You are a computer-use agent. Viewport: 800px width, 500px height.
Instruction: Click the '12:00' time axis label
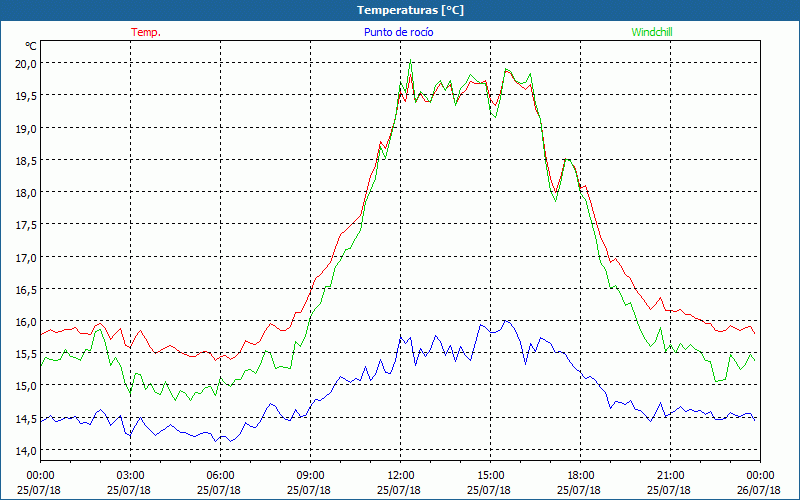pos(401,476)
